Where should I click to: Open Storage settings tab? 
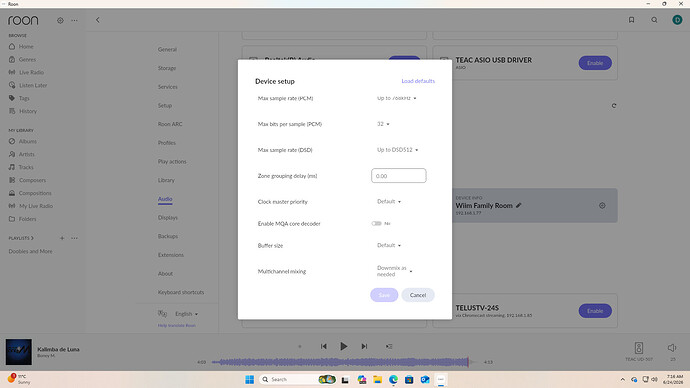(167, 68)
